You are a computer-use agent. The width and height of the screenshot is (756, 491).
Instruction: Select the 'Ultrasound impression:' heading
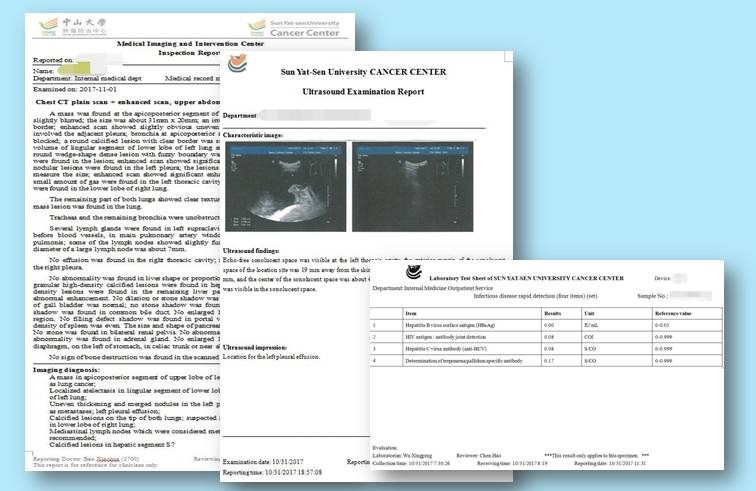point(255,347)
